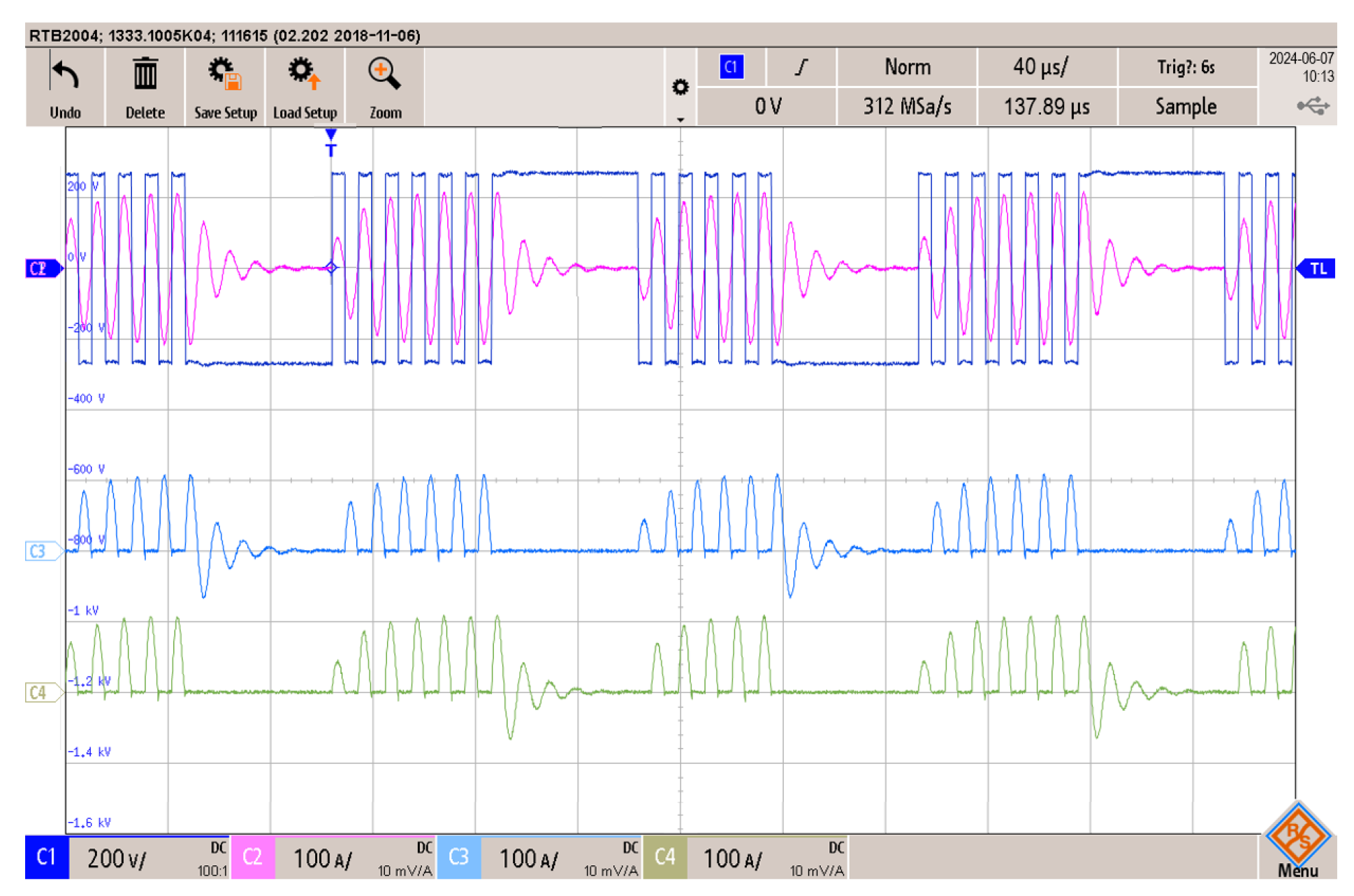Click the rising edge trigger slope icon
The height and width of the screenshot is (896, 1354).
801,67
